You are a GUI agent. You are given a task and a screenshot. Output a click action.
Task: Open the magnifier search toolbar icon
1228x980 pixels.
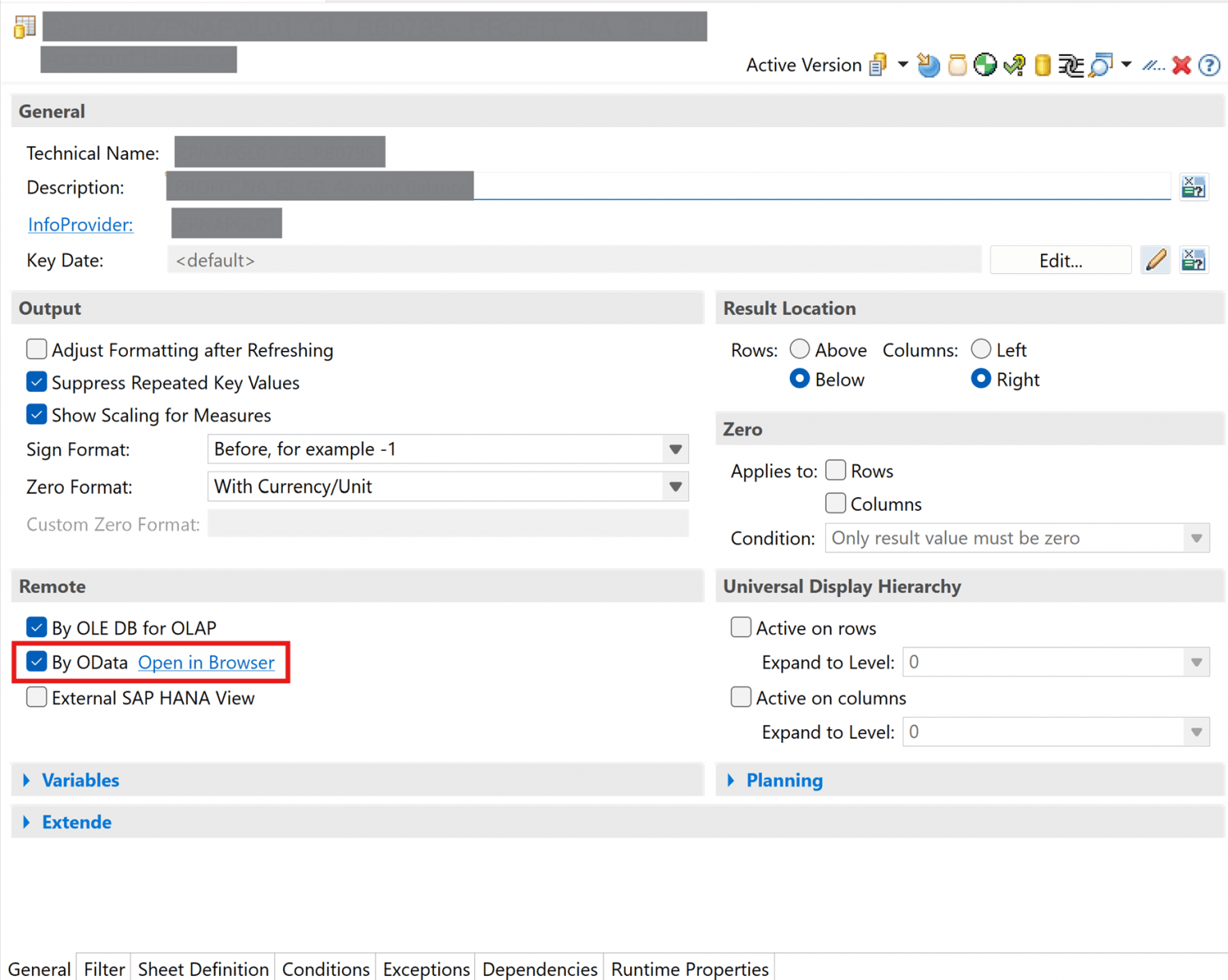tap(1101, 66)
